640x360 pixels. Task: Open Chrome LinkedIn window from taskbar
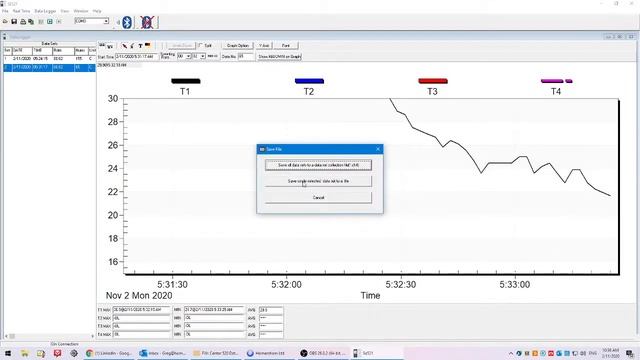(109, 353)
